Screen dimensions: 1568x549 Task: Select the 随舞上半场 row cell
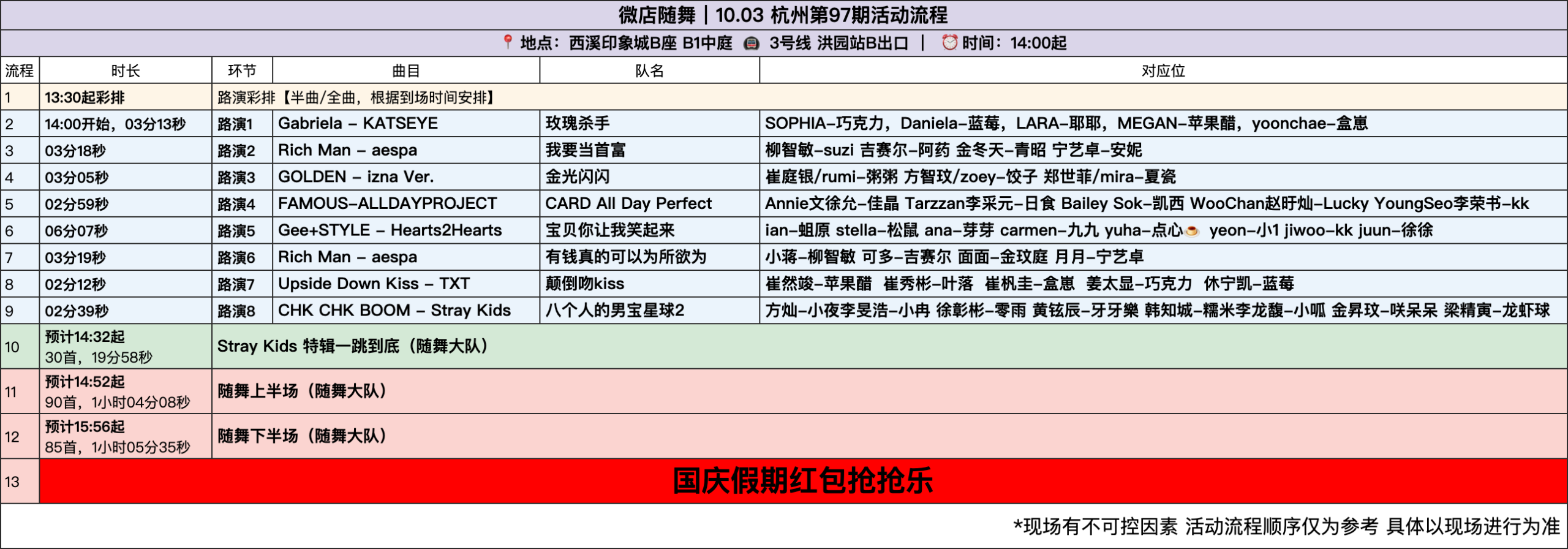pos(888,391)
